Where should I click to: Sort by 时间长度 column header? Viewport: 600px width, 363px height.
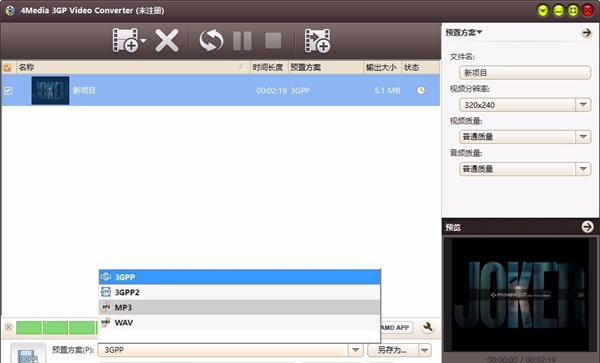pos(269,67)
